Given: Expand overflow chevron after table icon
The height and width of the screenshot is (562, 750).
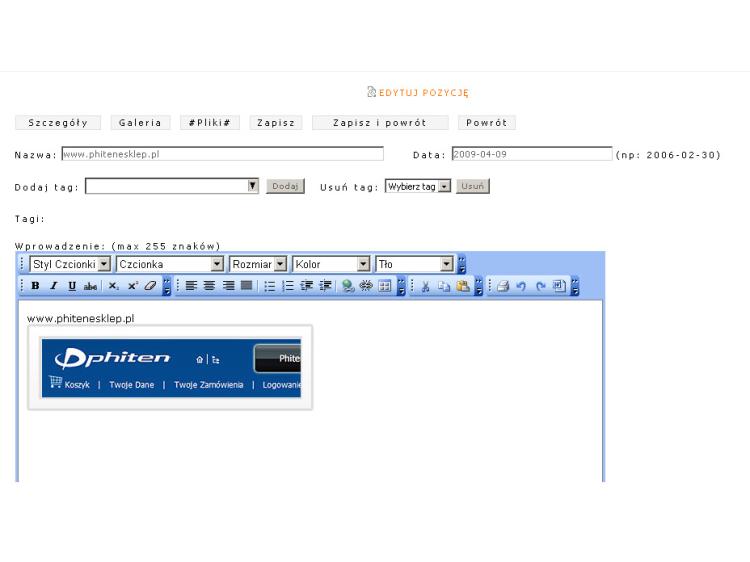Looking at the screenshot, I should pyautogui.click(x=401, y=286).
